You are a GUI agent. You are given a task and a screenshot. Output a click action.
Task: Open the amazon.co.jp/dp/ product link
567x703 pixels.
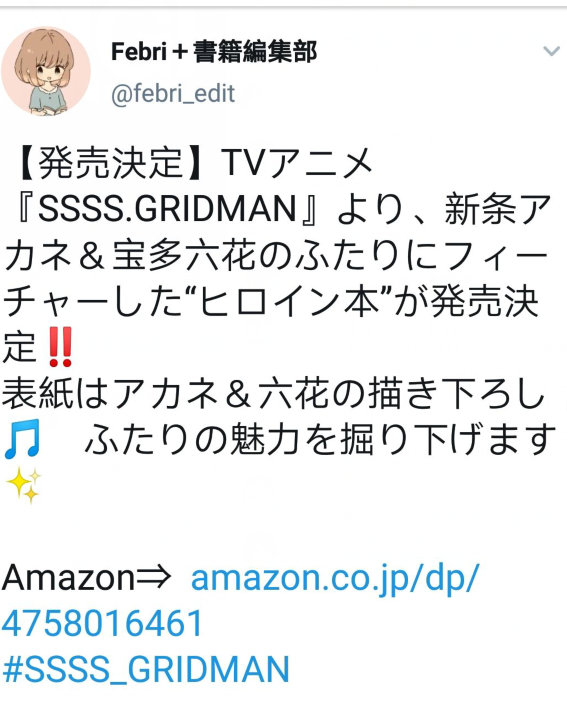pos(335,578)
